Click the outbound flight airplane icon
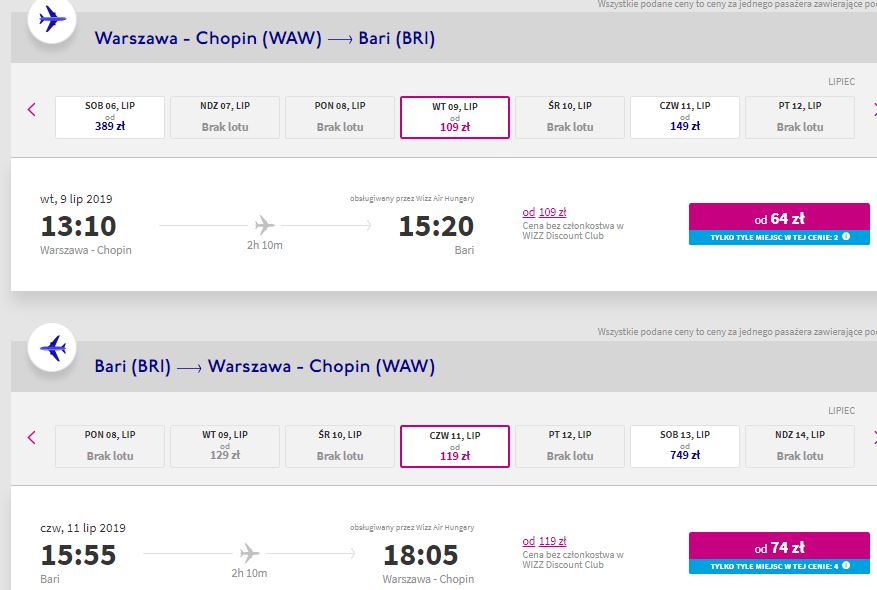The image size is (877, 590). tap(52, 20)
